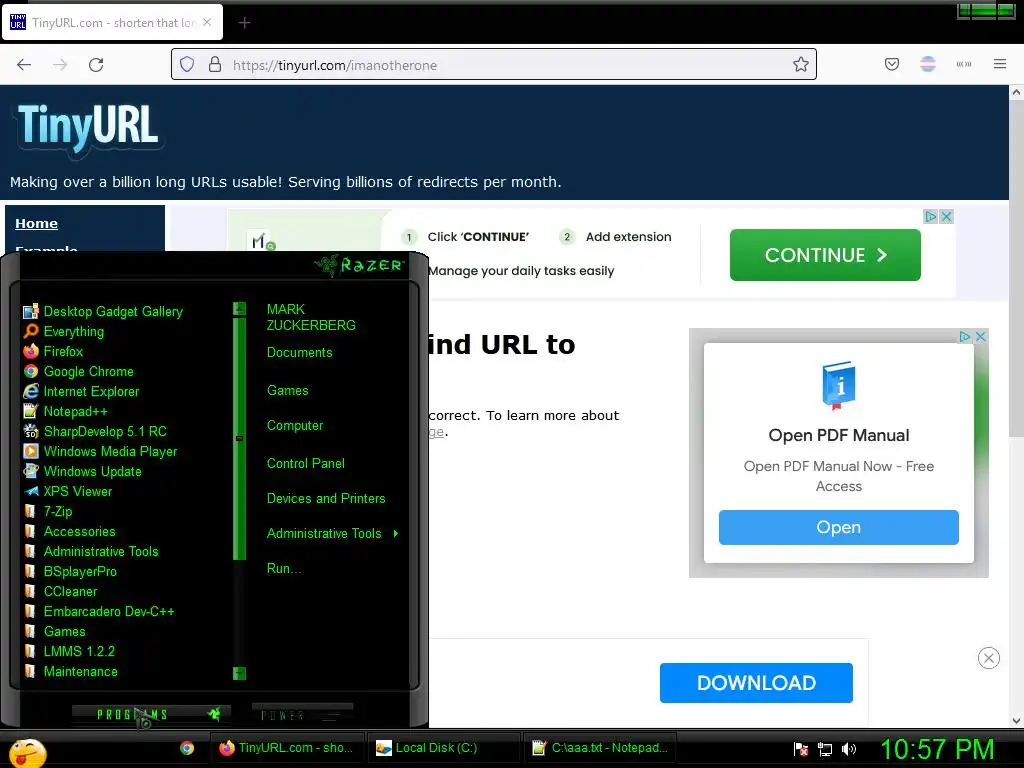This screenshot has width=1024, height=768.
Task: Open MARK ZUCKERBERG user folder
Action: point(311,317)
